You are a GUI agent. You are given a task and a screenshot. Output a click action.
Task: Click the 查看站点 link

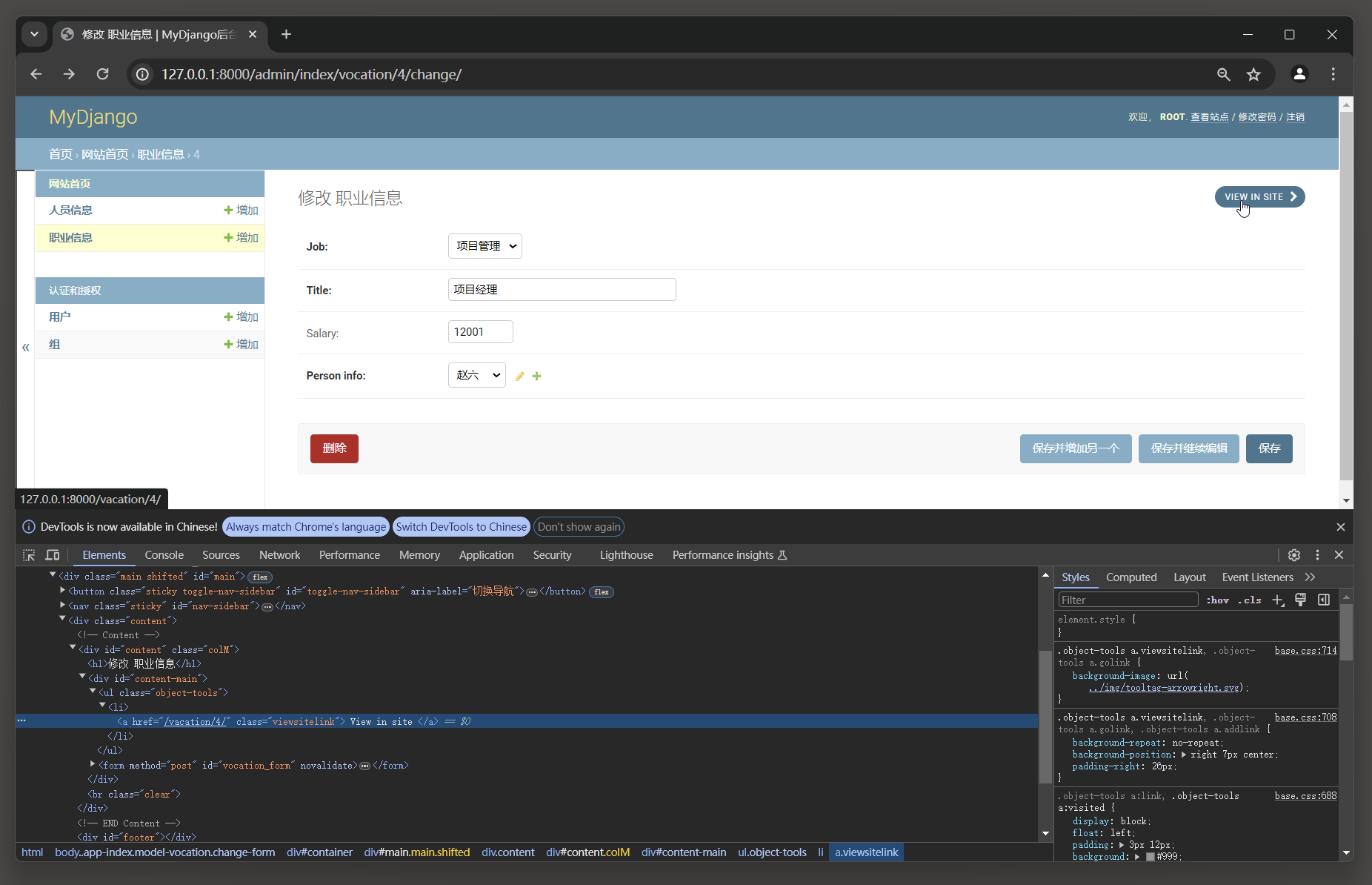click(x=1209, y=117)
